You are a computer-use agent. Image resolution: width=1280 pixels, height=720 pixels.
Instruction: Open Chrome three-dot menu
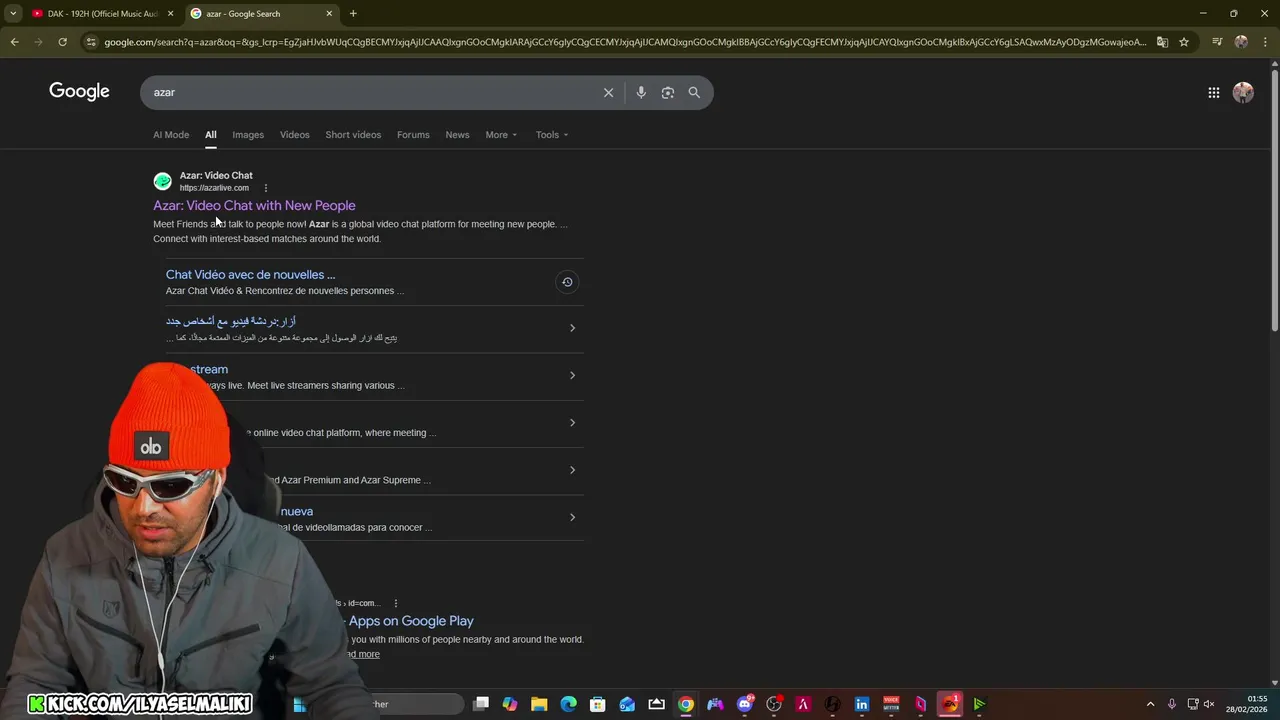tap(1264, 42)
